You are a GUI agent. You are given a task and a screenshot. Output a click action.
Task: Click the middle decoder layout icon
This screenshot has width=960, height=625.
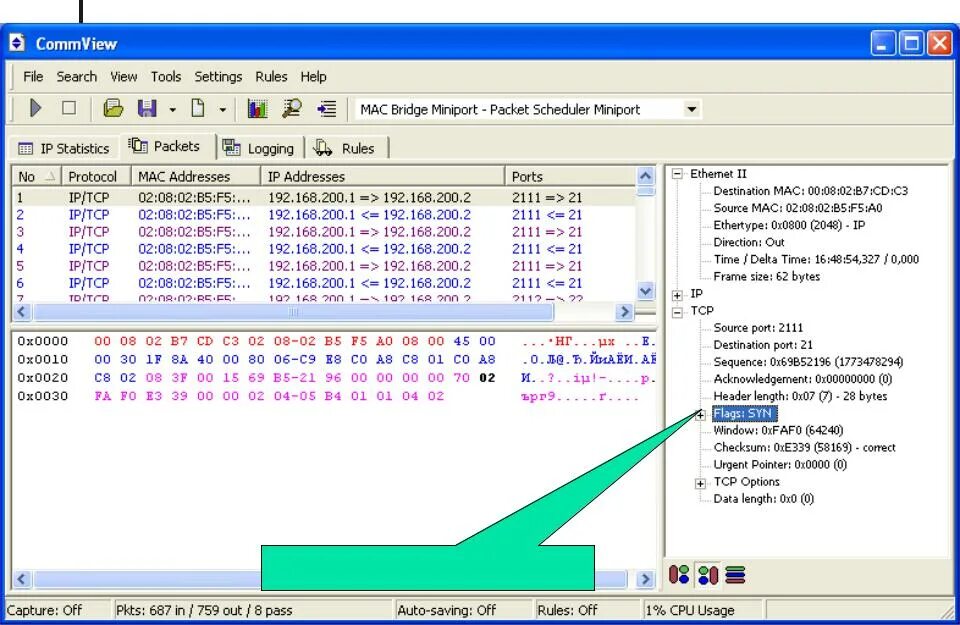(708, 575)
